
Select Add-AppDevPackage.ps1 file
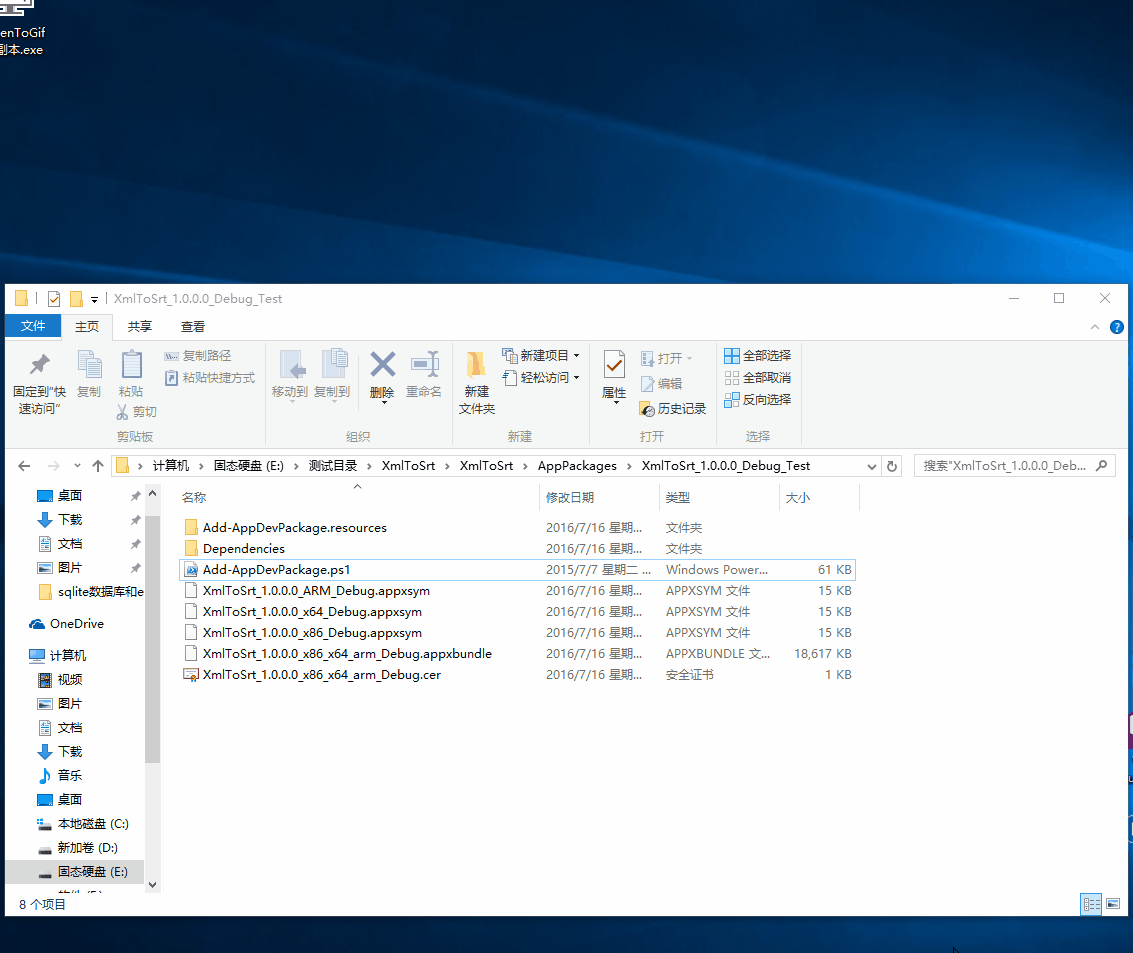[x=517, y=570]
